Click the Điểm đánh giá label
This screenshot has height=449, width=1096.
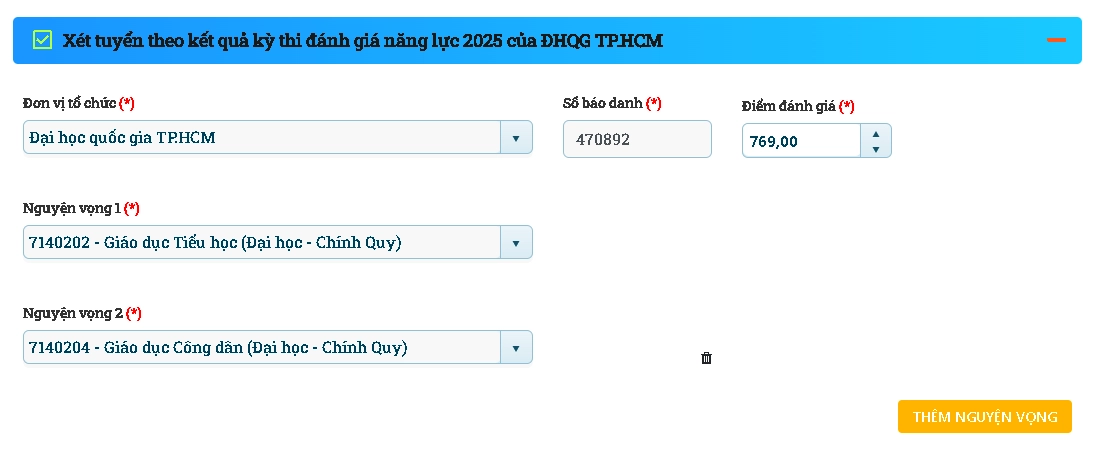coord(788,106)
